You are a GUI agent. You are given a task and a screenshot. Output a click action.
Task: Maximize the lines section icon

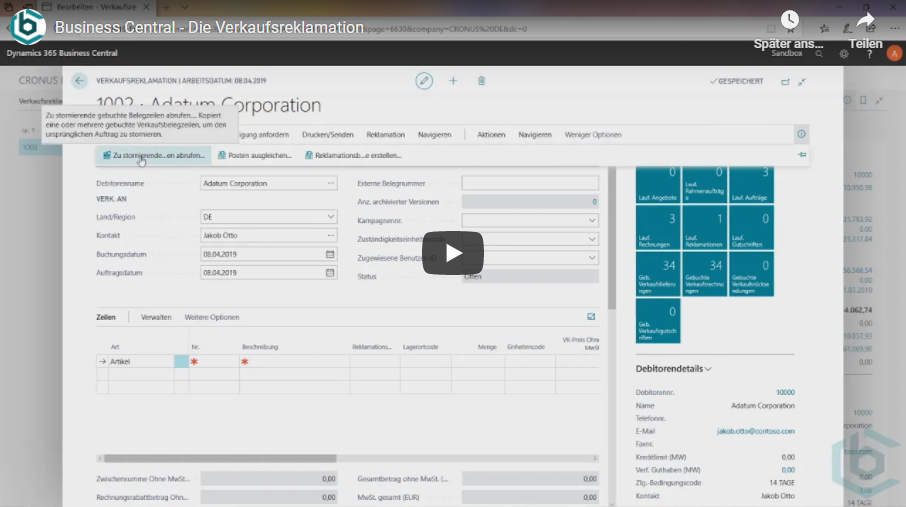click(591, 317)
